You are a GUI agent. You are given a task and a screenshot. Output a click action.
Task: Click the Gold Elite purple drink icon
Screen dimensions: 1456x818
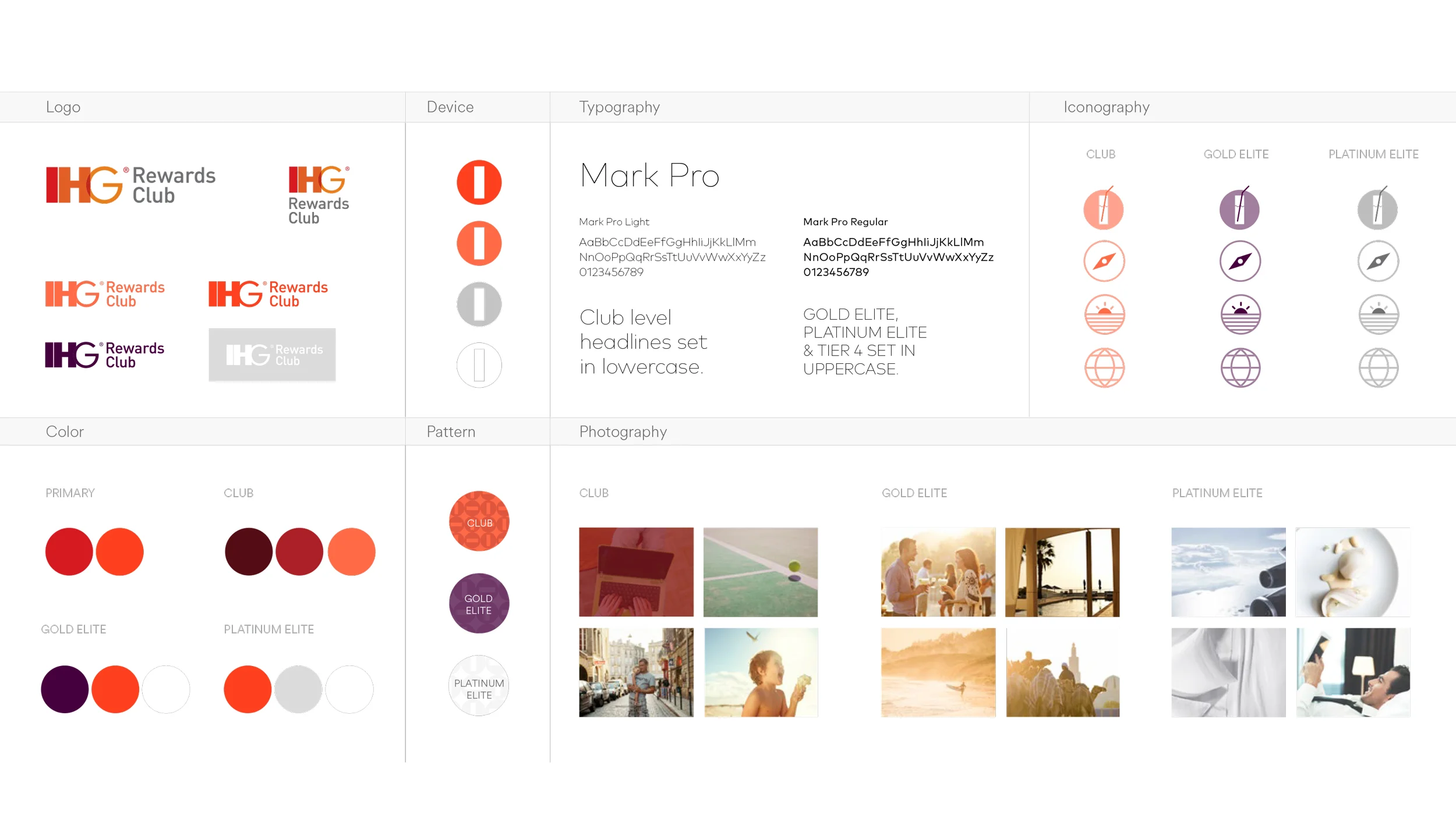coord(1240,208)
